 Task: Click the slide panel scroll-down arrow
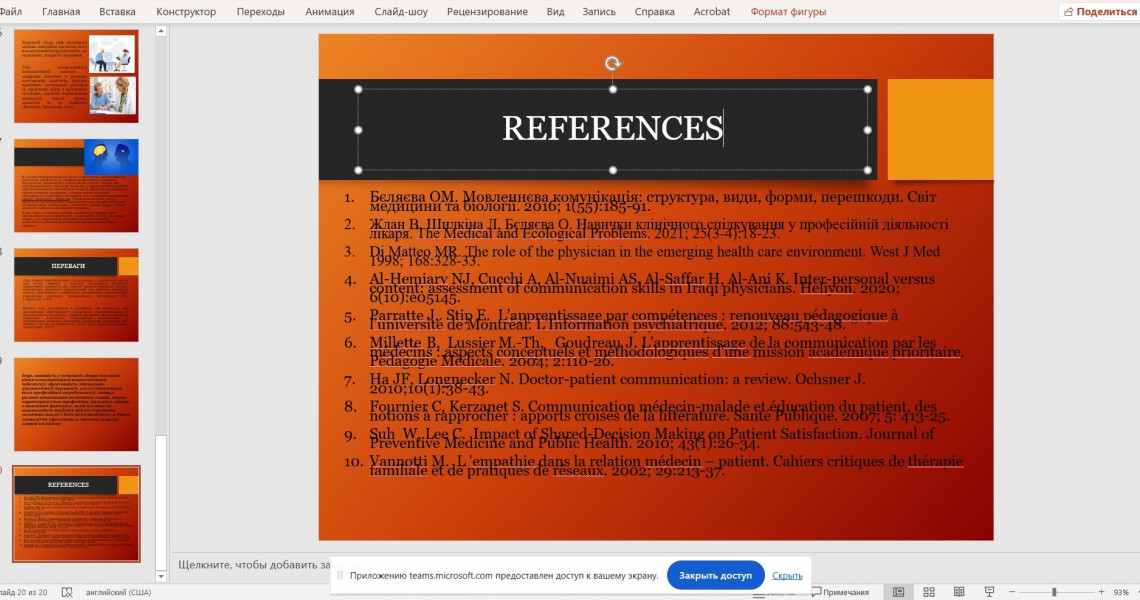(161, 576)
